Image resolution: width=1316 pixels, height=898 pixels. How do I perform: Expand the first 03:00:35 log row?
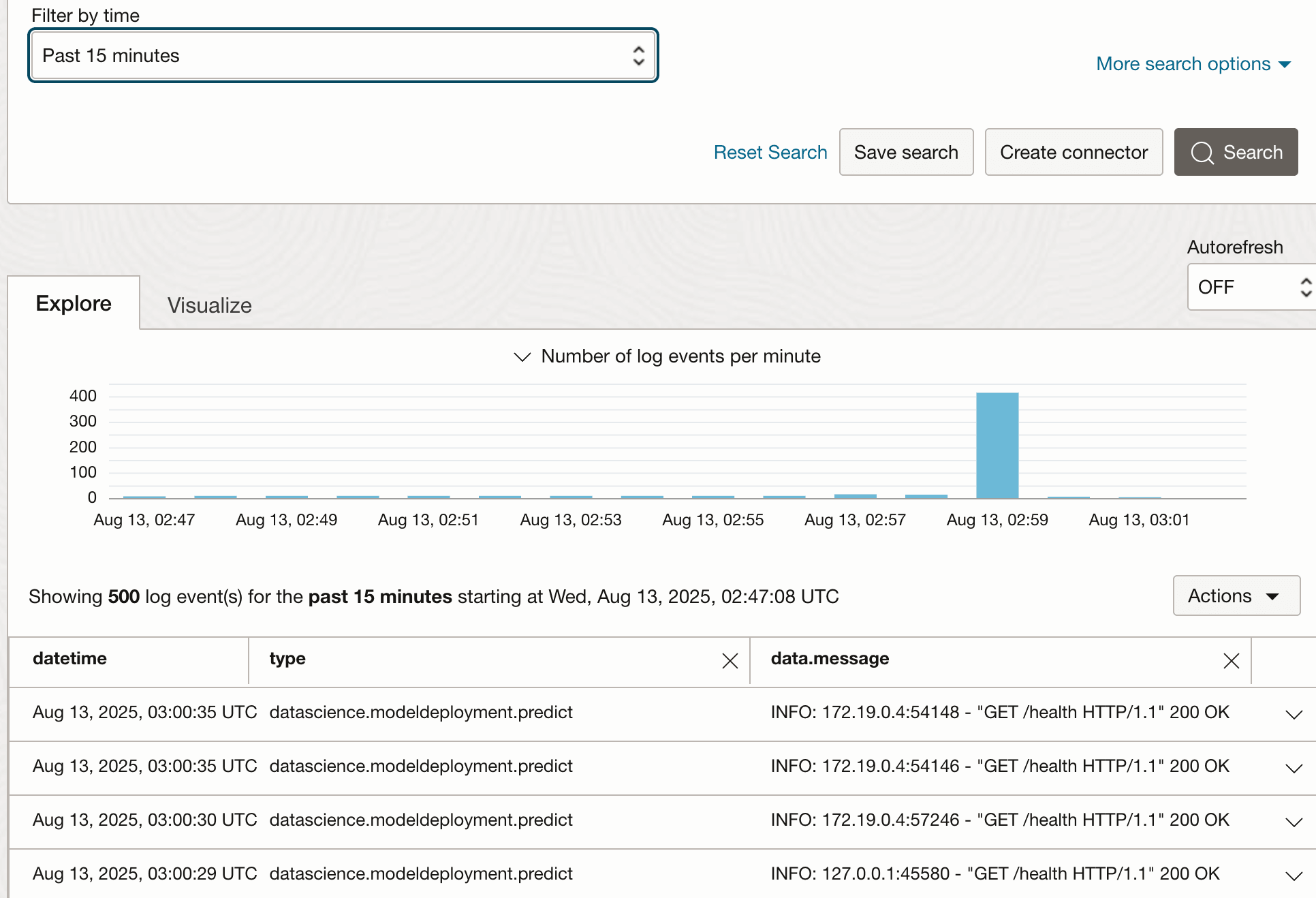(1294, 714)
